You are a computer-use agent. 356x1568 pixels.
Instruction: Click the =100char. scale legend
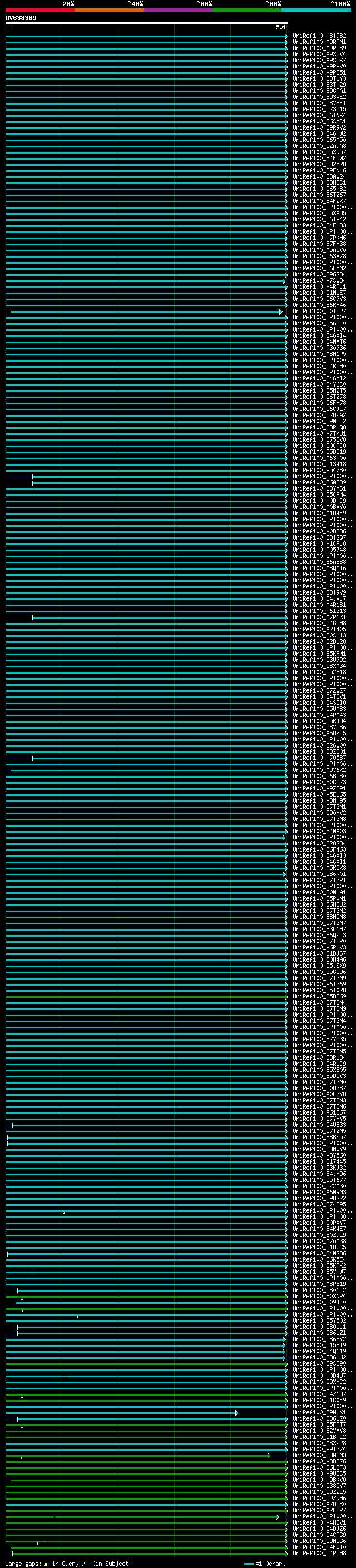264,1564
